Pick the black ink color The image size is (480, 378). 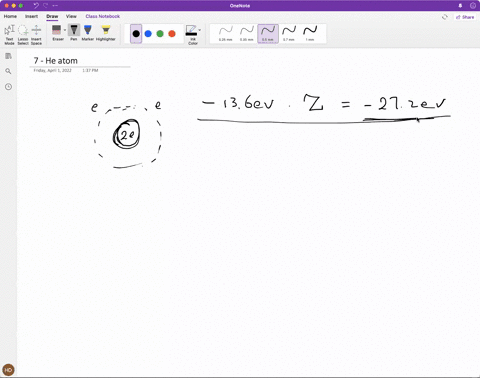pyautogui.click(x=136, y=34)
